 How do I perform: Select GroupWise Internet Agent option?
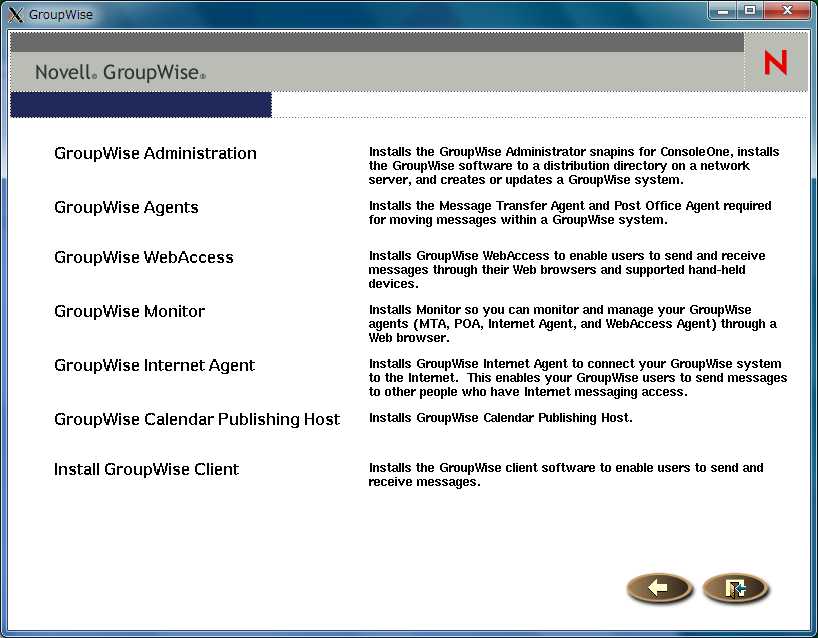(154, 366)
